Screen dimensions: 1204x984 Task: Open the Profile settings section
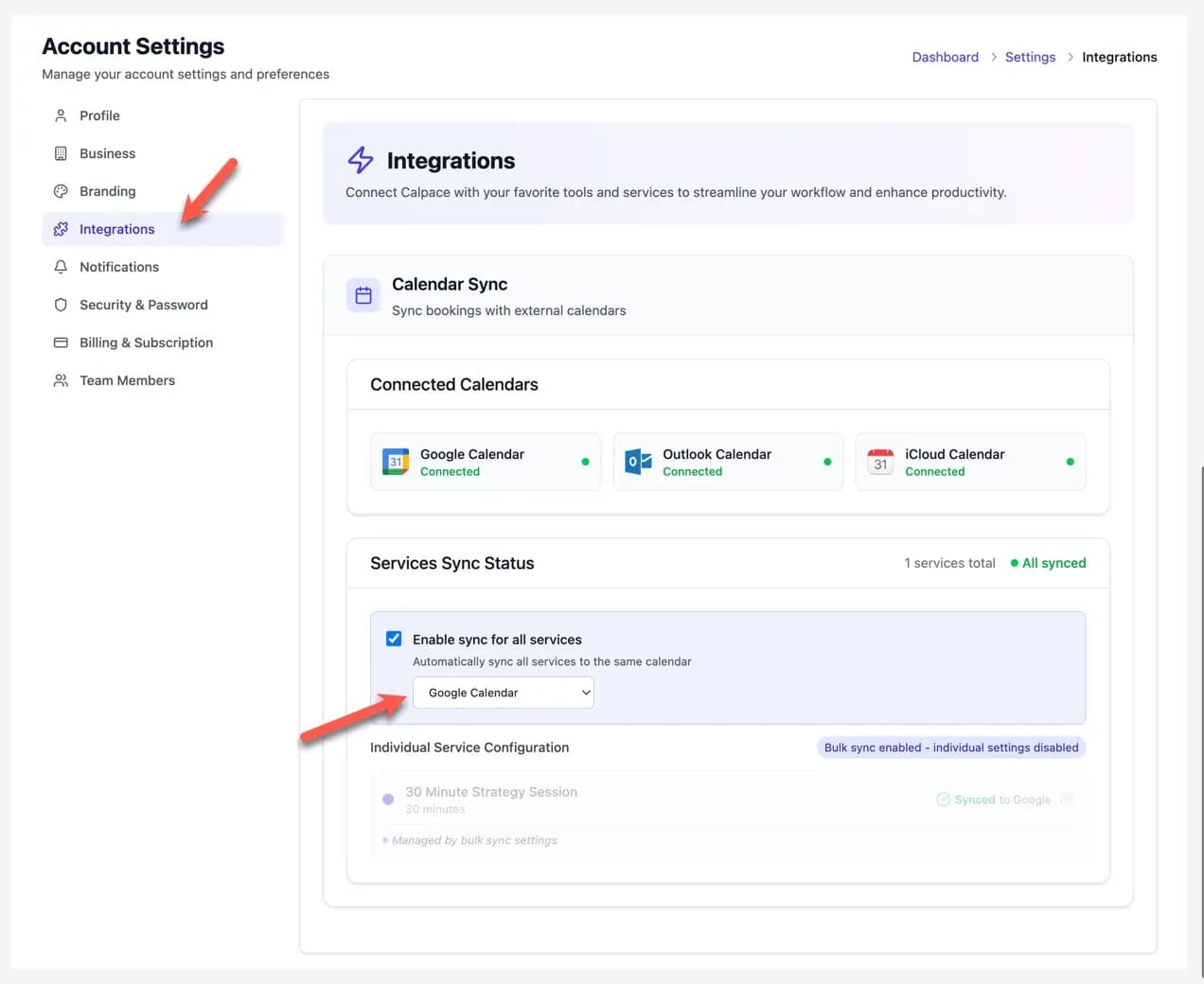163,115
